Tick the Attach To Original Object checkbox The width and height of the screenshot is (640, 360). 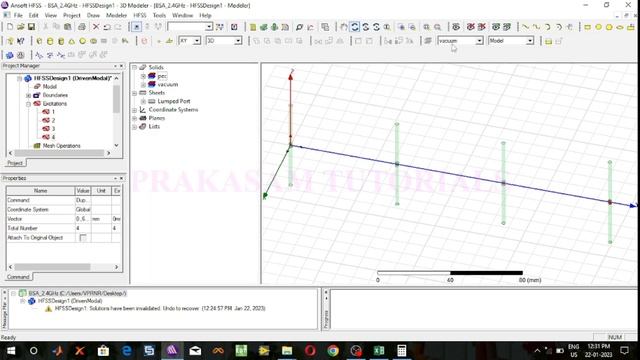[x=83, y=238]
